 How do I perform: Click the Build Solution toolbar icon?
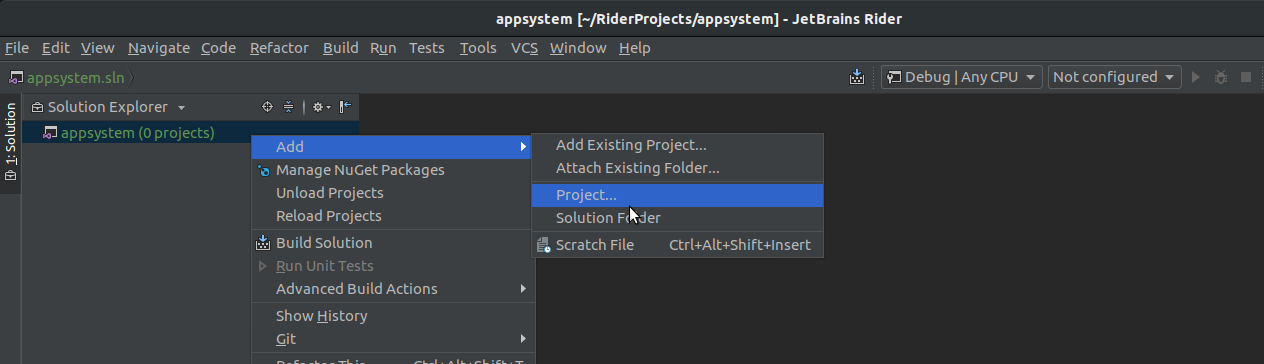(857, 77)
